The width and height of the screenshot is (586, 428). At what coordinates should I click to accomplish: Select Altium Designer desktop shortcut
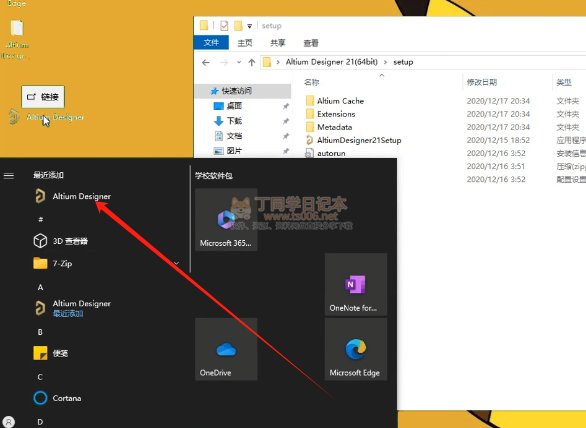(47, 117)
